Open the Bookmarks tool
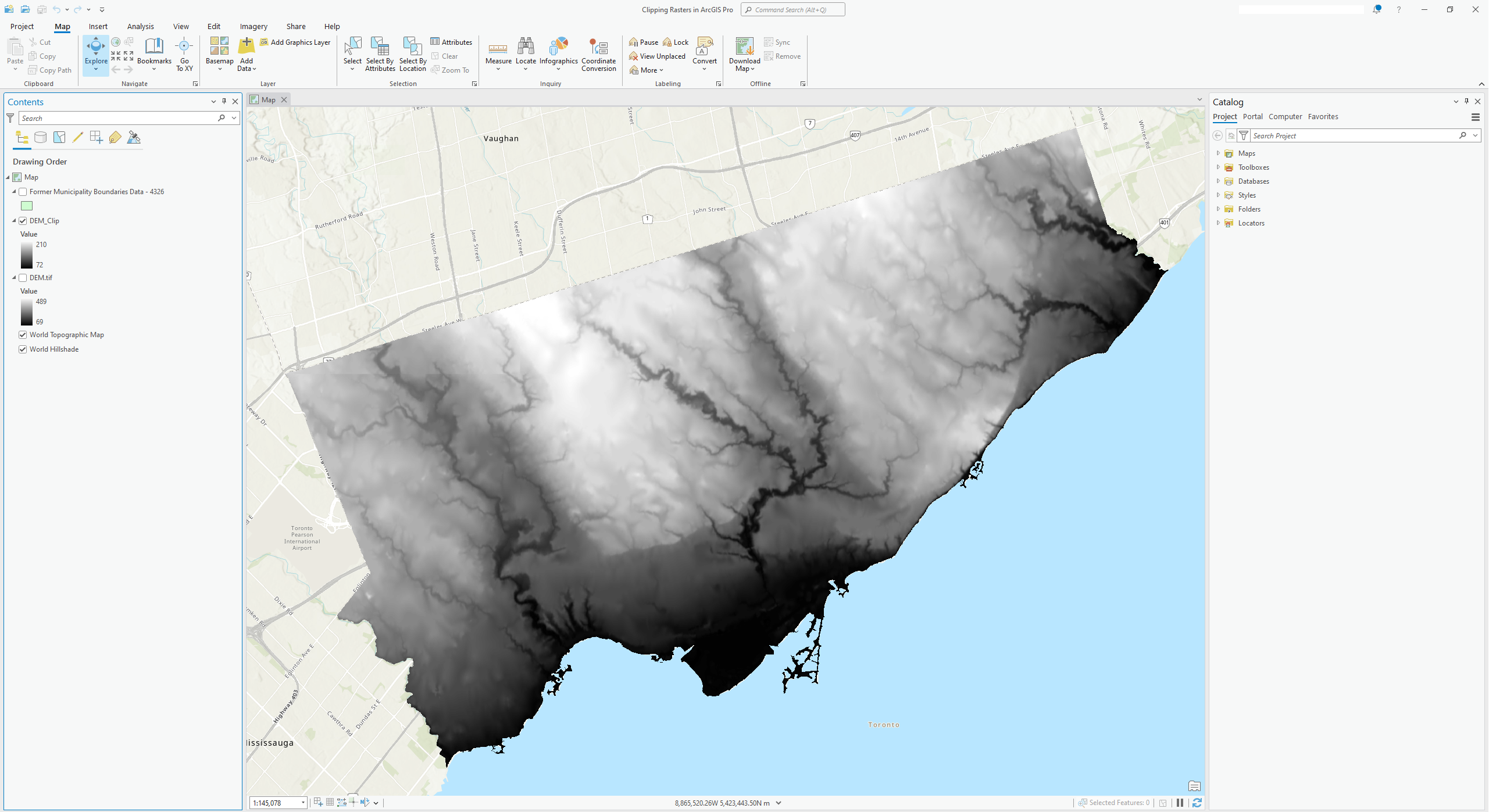This screenshot has width=1489, height=812. click(154, 55)
